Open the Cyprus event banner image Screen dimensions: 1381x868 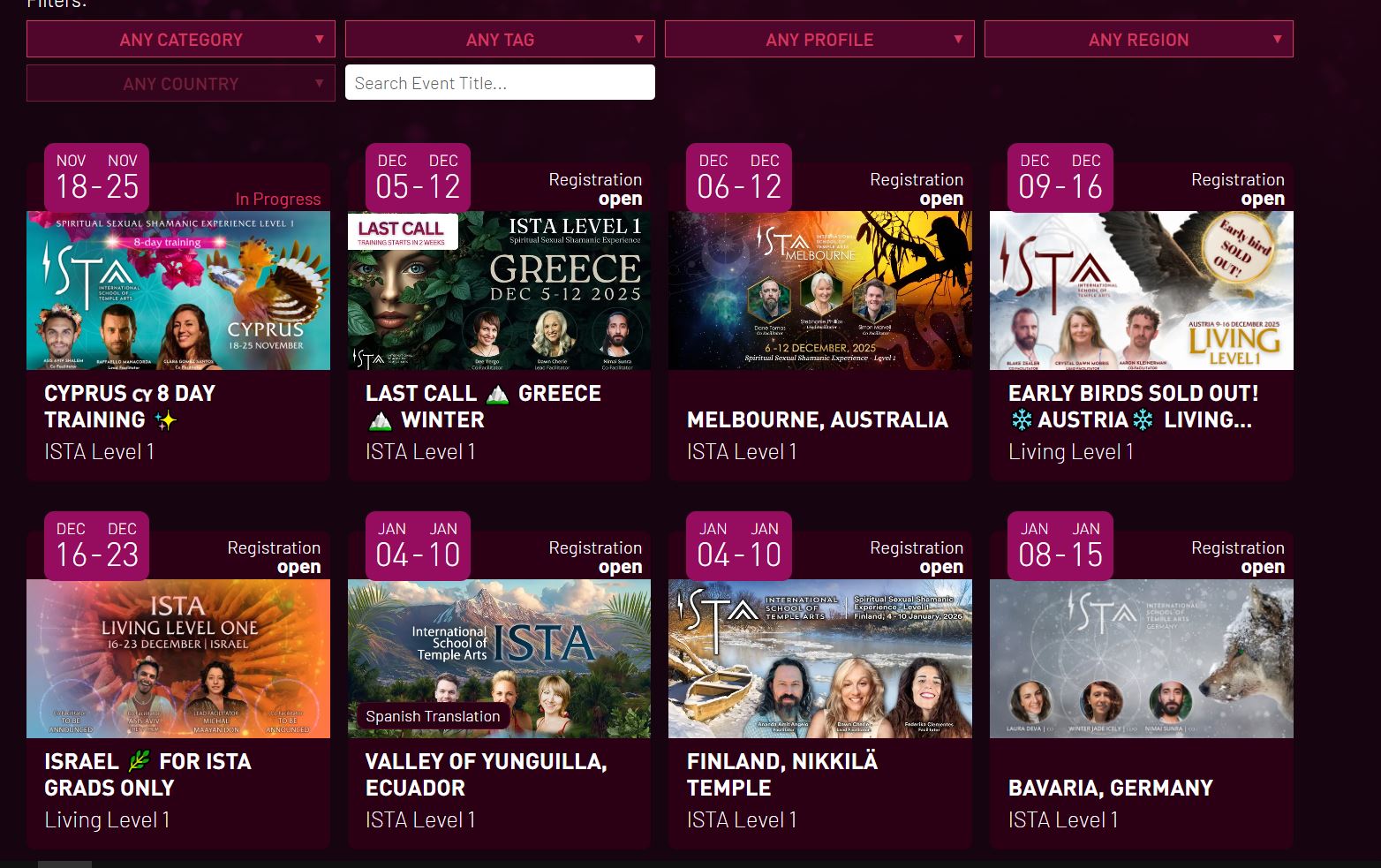(178, 291)
